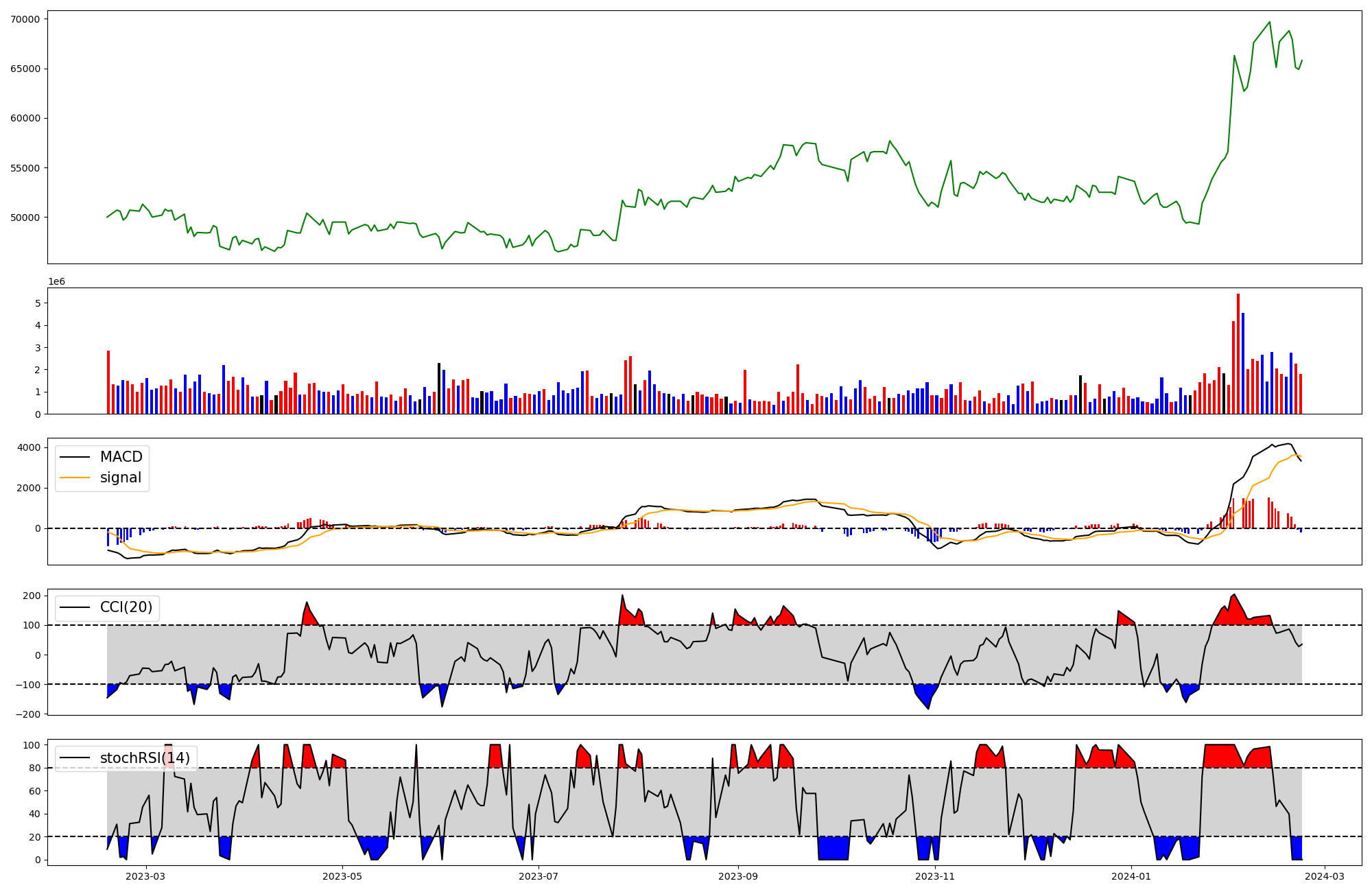The height and width of the screenshot is (892, 1372).
Task: Click the 2024-03 date axis label
Action: tap(1324, 876)
